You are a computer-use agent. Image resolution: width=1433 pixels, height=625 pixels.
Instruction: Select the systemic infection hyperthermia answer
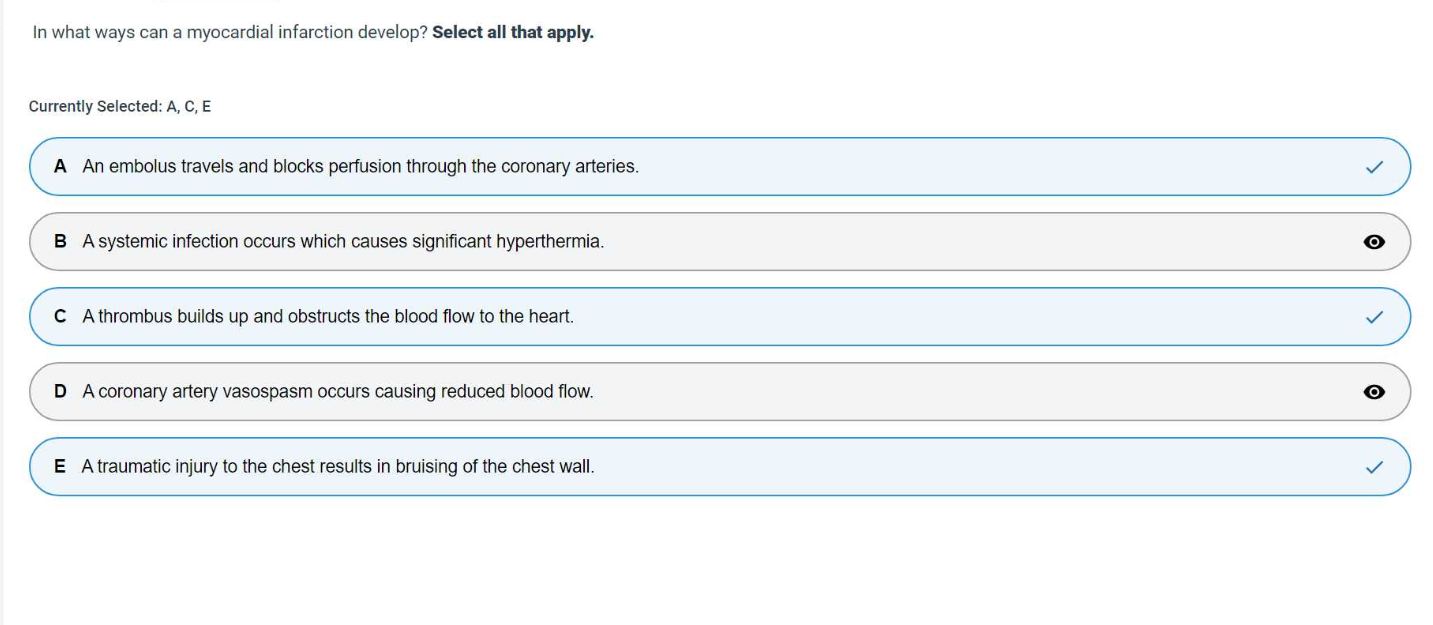click(x=343, y=242)
